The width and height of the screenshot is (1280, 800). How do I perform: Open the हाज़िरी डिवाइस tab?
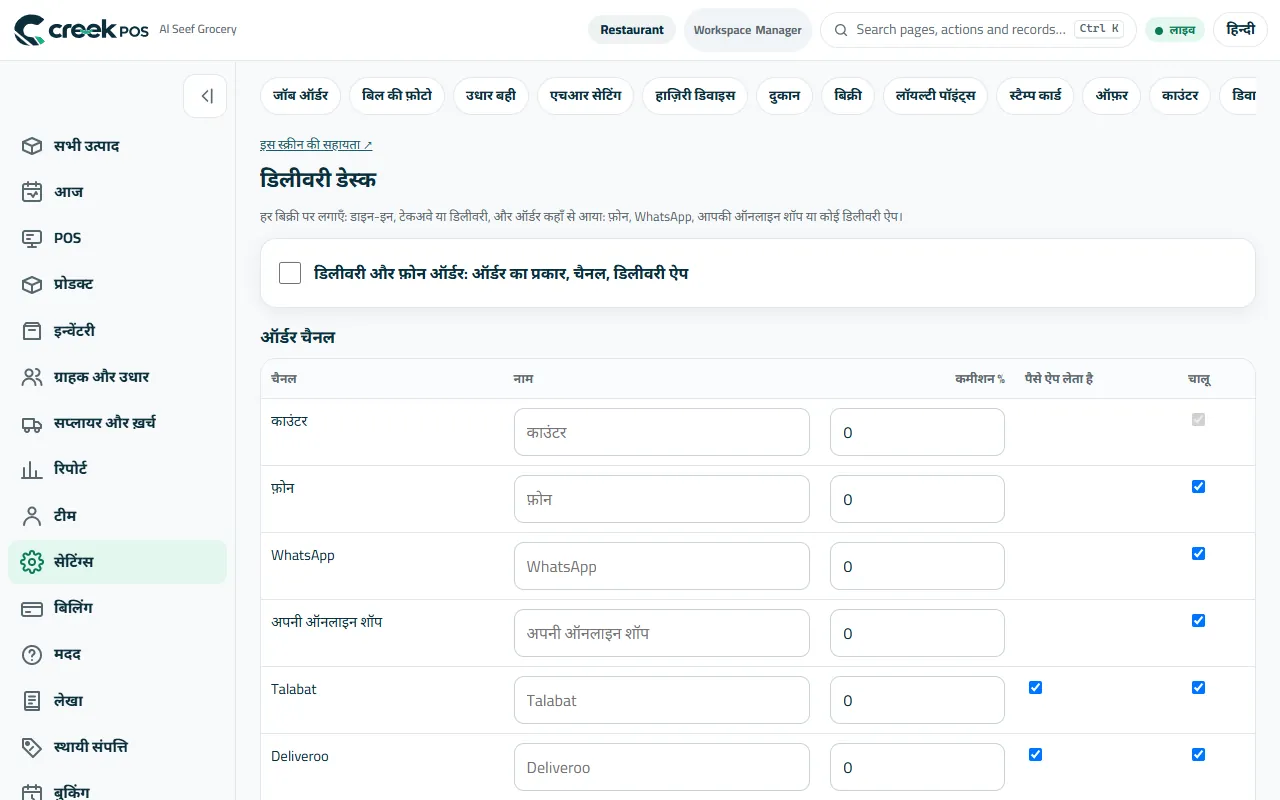(x=695, y=96)
